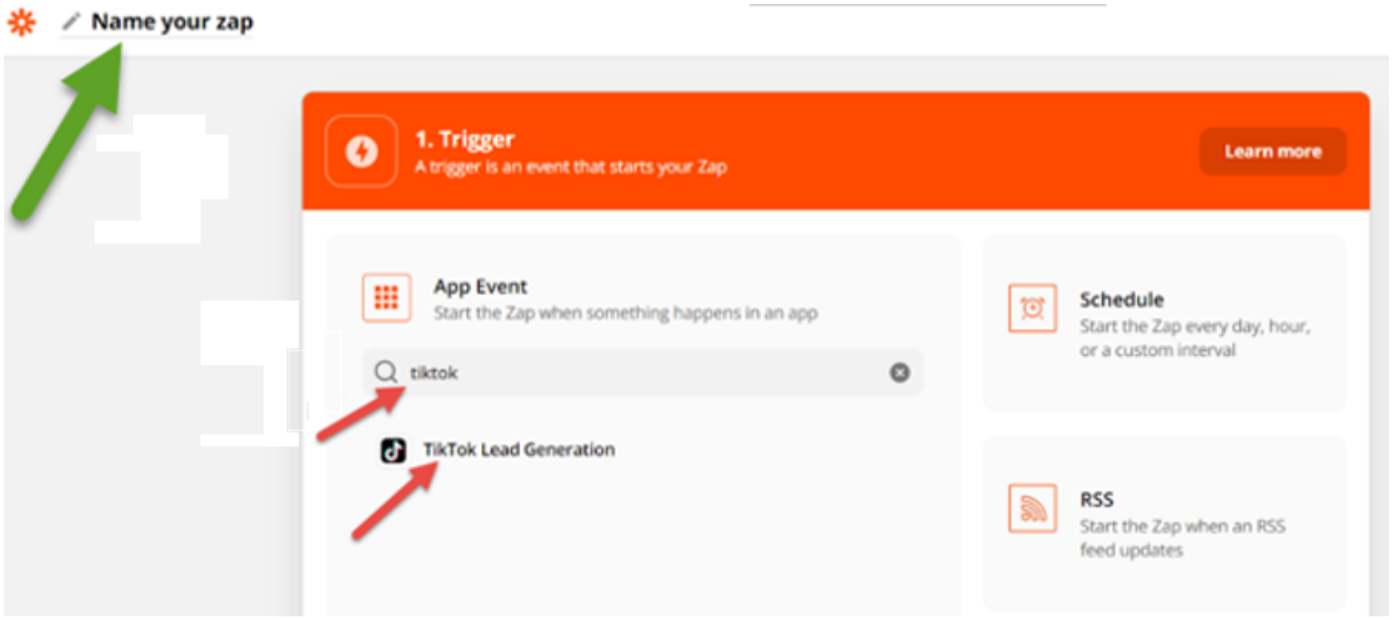Click the lightning bolt Trigger icon
The image size is (1393, 620).
[361, 151]
